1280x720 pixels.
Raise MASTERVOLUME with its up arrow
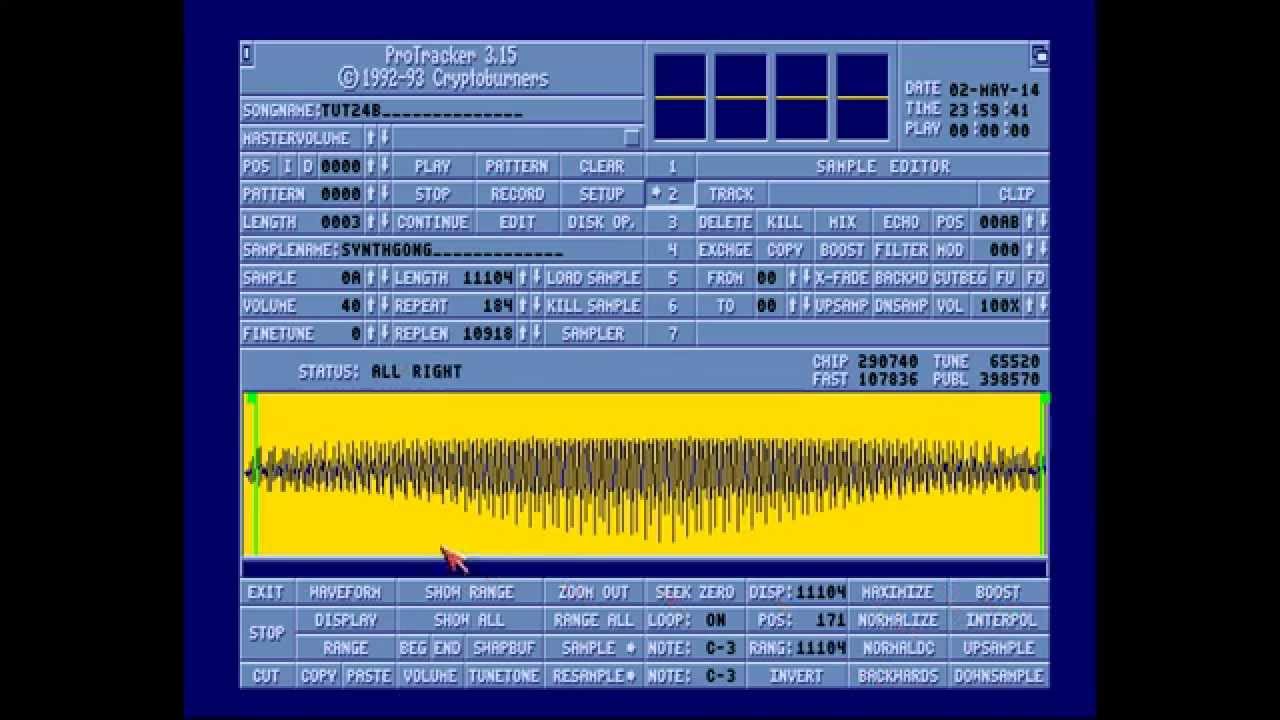(371, 138)
